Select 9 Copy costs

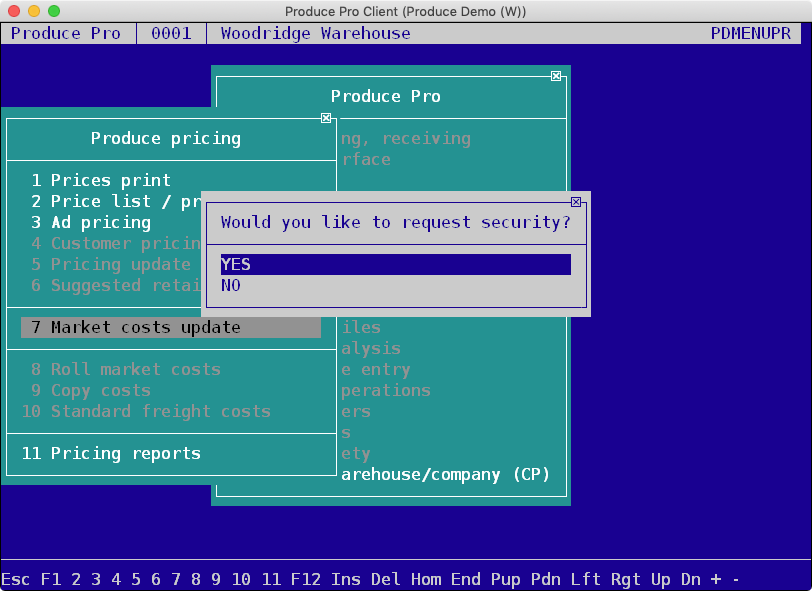[x=91, y=391]
